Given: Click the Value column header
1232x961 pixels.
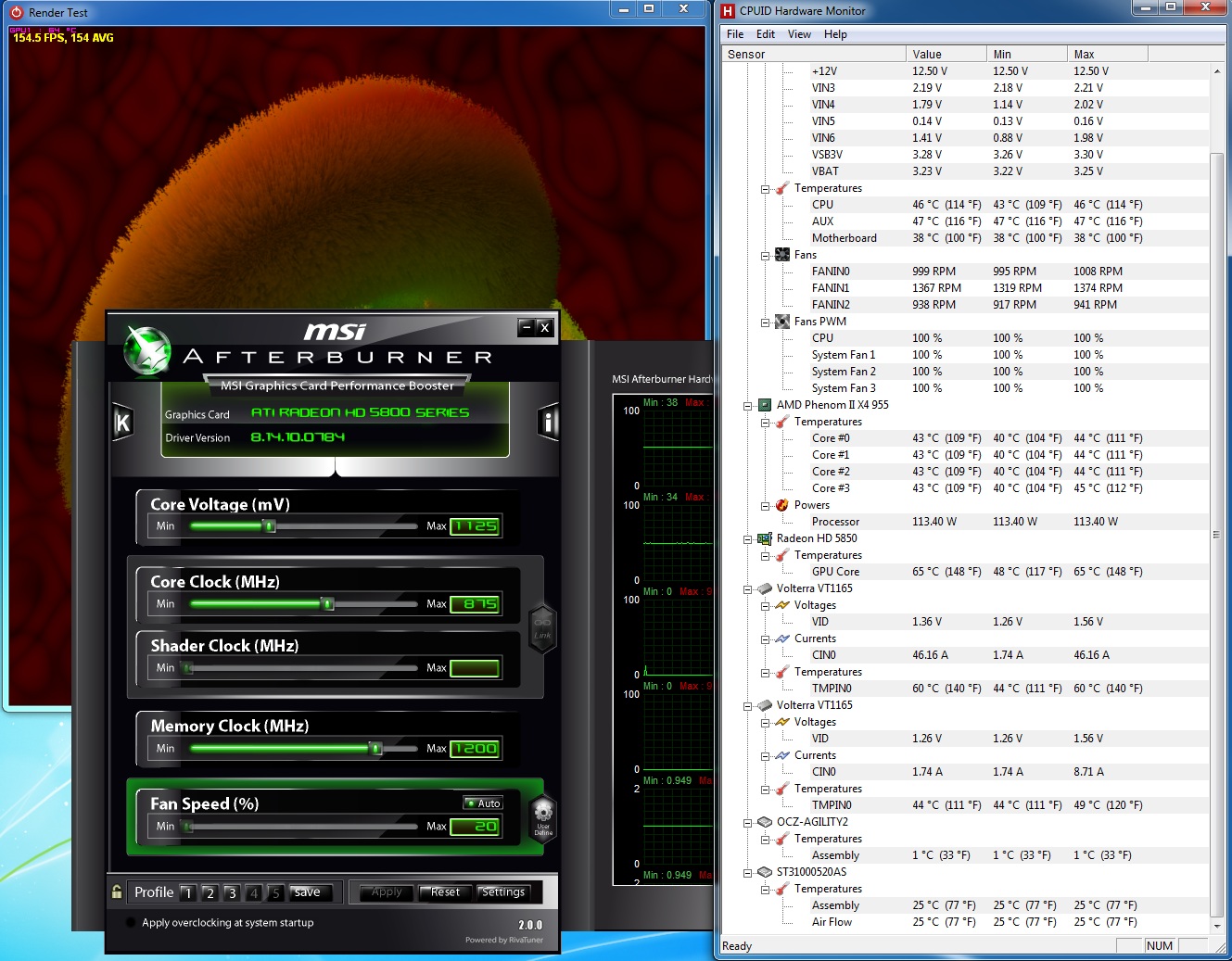Looking at the screenshot, I should coord(946,54).
